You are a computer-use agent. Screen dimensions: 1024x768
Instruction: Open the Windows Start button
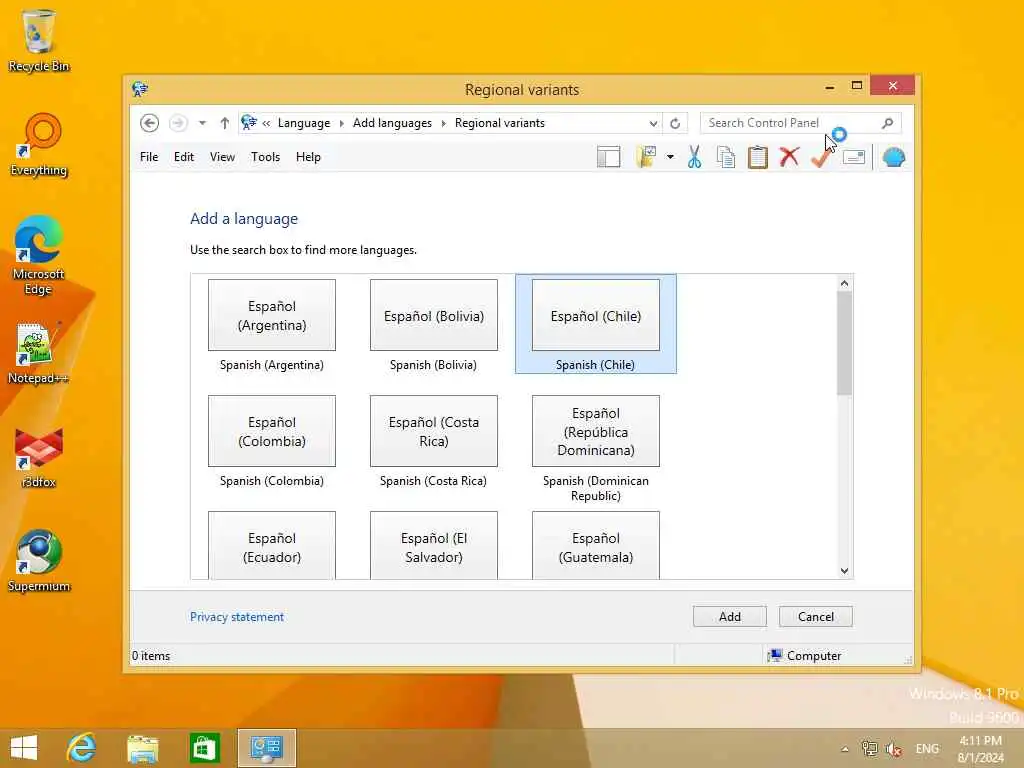point(24,748)
